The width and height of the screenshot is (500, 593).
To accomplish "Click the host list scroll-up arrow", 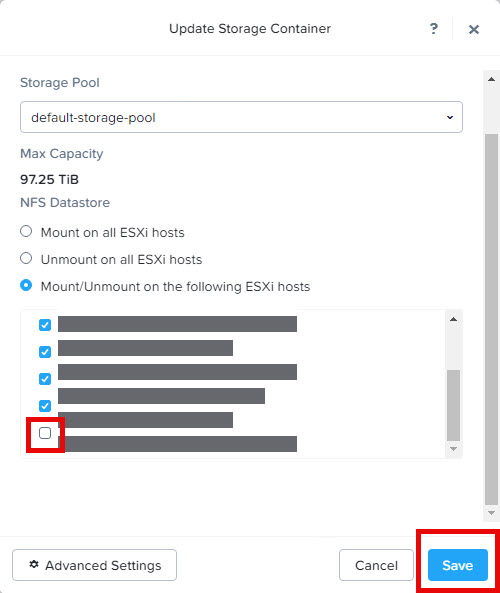I will pyautogui.click(x=453, y=319).
